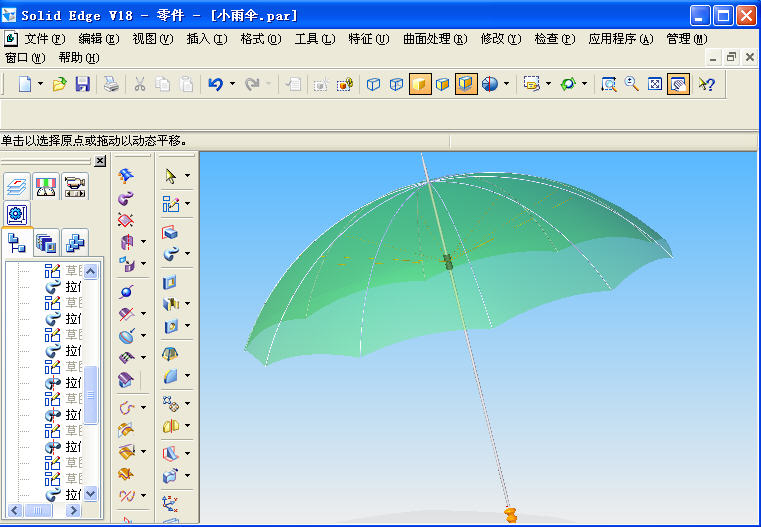This screenshot has width=761, height=527.
Task: Choose the Mirror copy feature tool
Action: [x=170, y=426]
